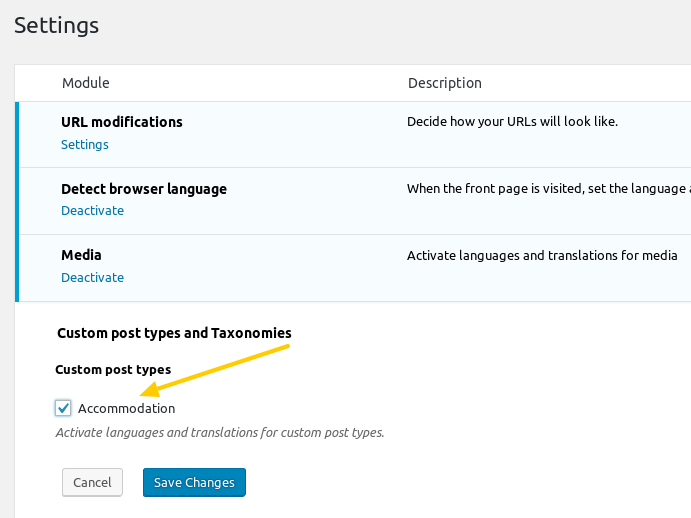
Task: Click the yellow arrow pointing at Accommodation
Action: 214,370
